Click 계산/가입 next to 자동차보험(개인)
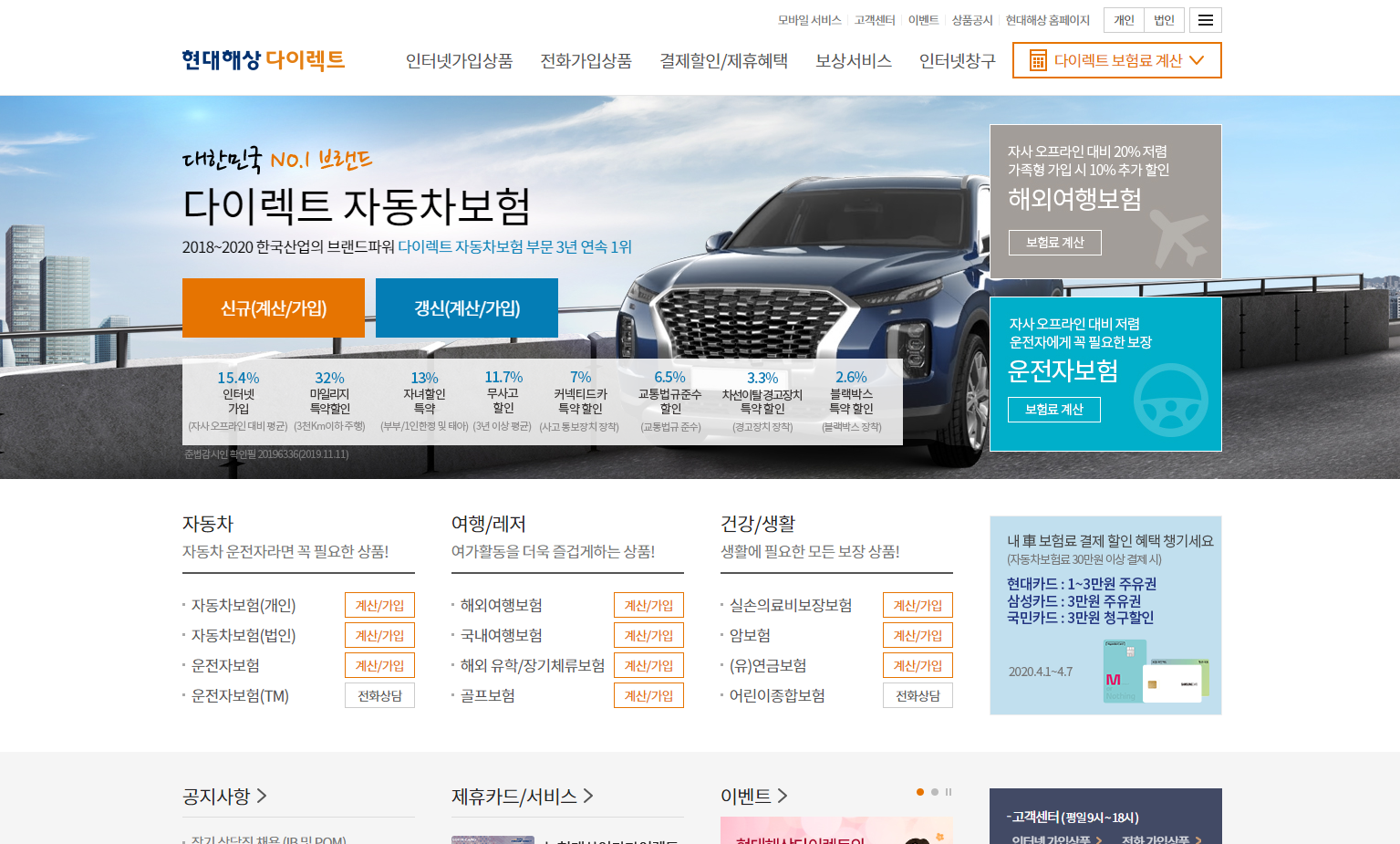The image size is (1400, 844). [x=379, y=605]
